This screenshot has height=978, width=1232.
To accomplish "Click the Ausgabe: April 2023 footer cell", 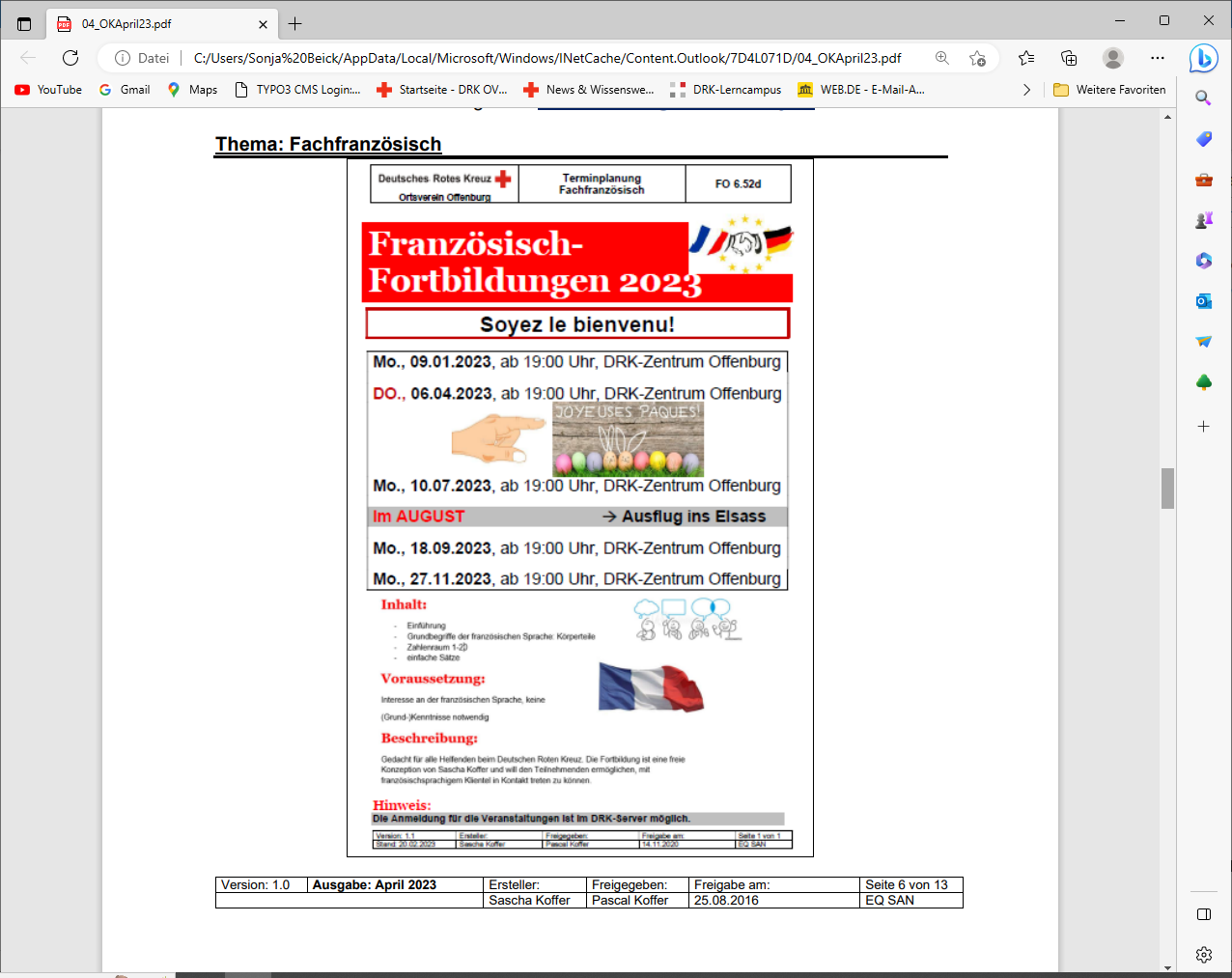I will (395, 885).
